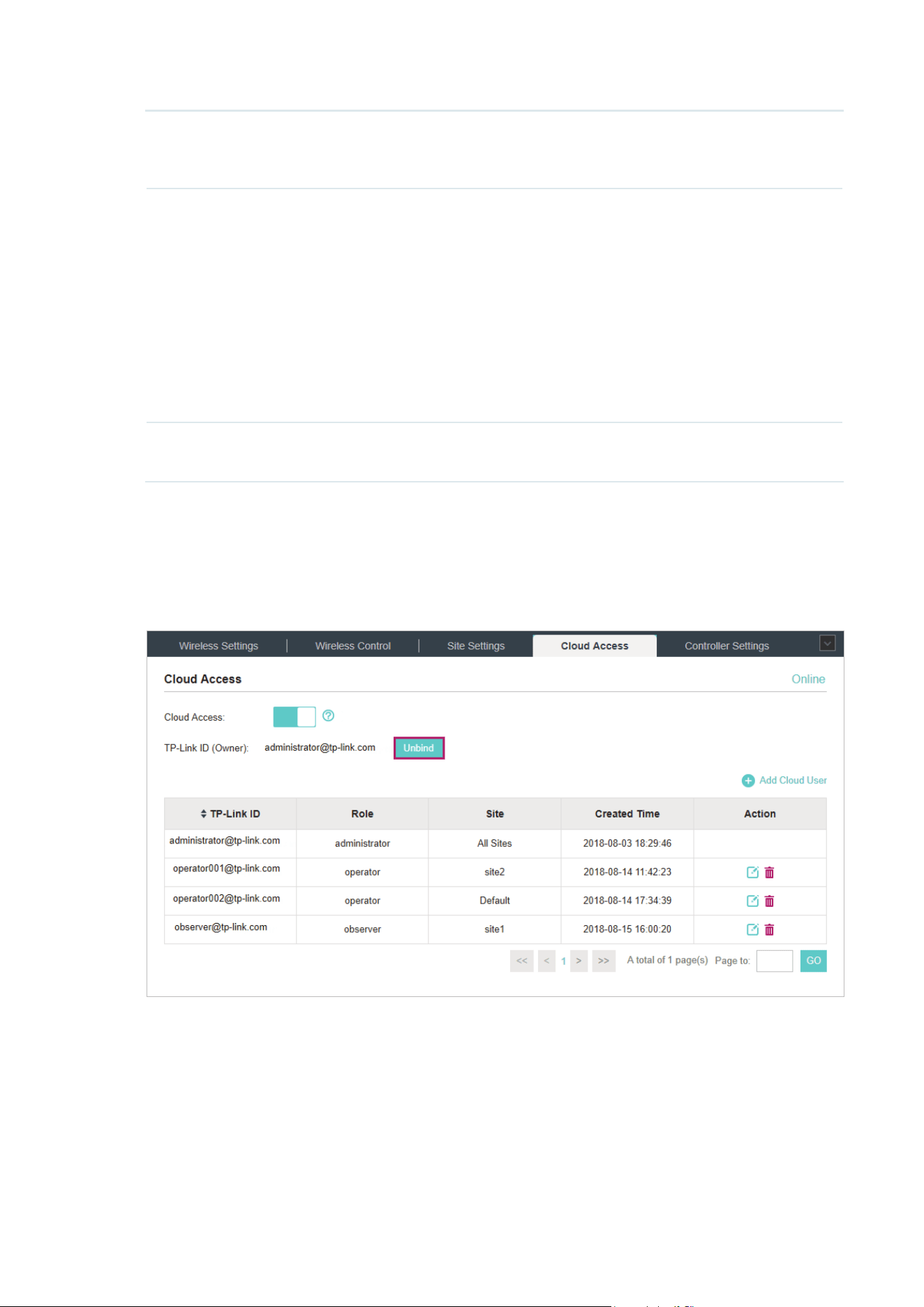The image size is (924, 1307).
Task: Click the All Sites cell
Action: [495, 843]
